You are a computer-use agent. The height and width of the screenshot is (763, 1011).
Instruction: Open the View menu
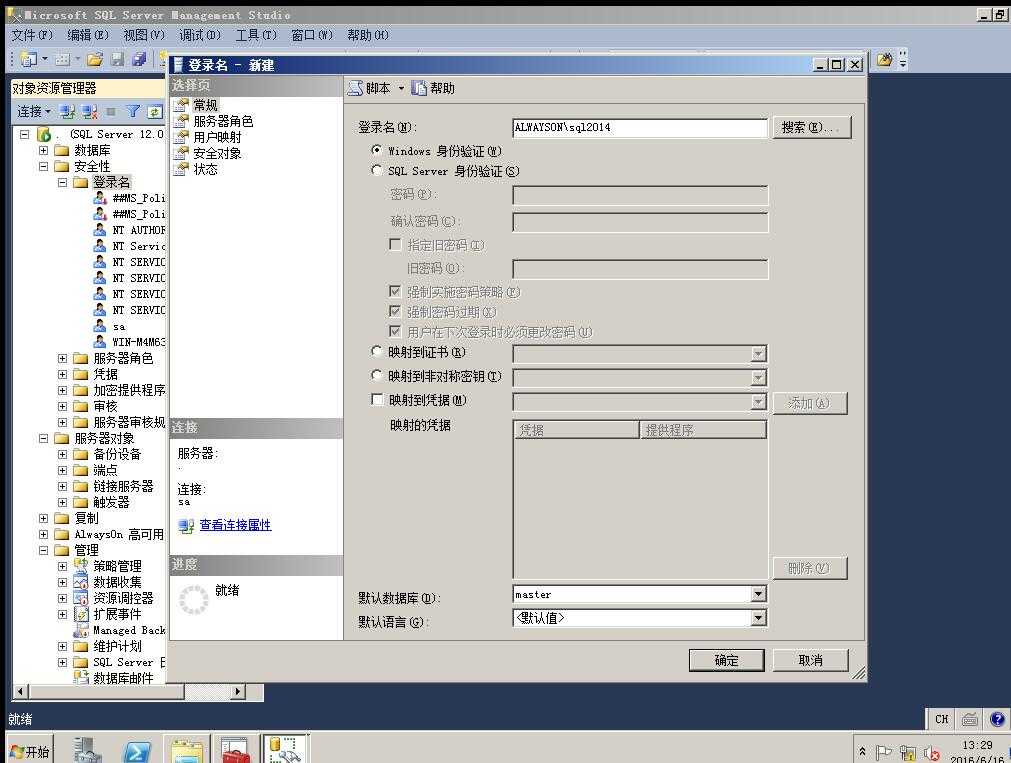(x=144, y=35)
